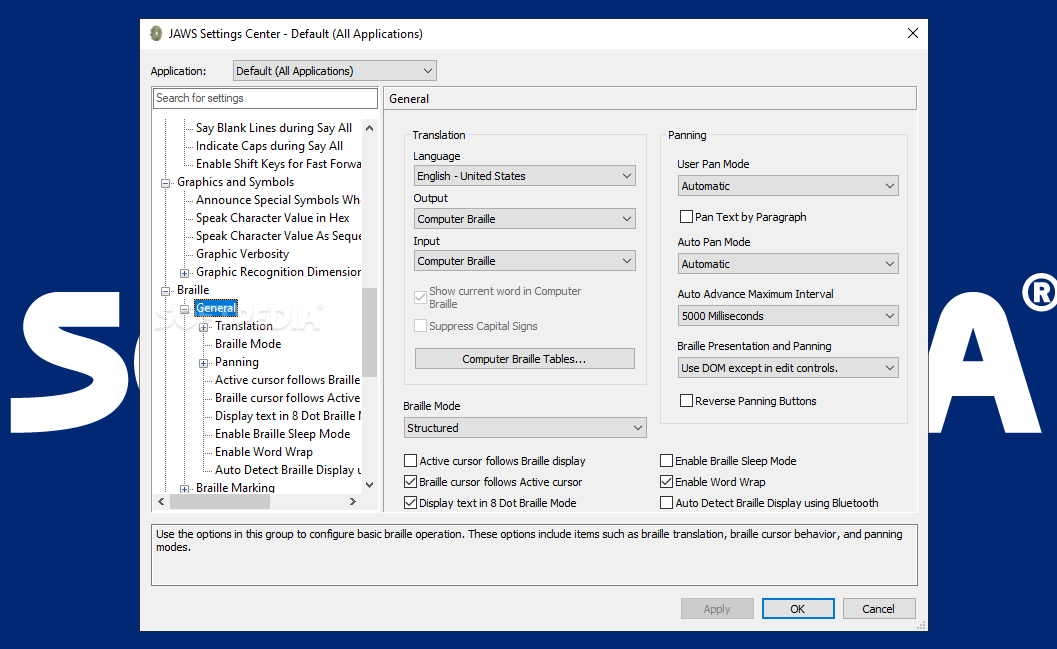Toggle Suppress Capital Signs checkbox

click(x=420, y=326)
